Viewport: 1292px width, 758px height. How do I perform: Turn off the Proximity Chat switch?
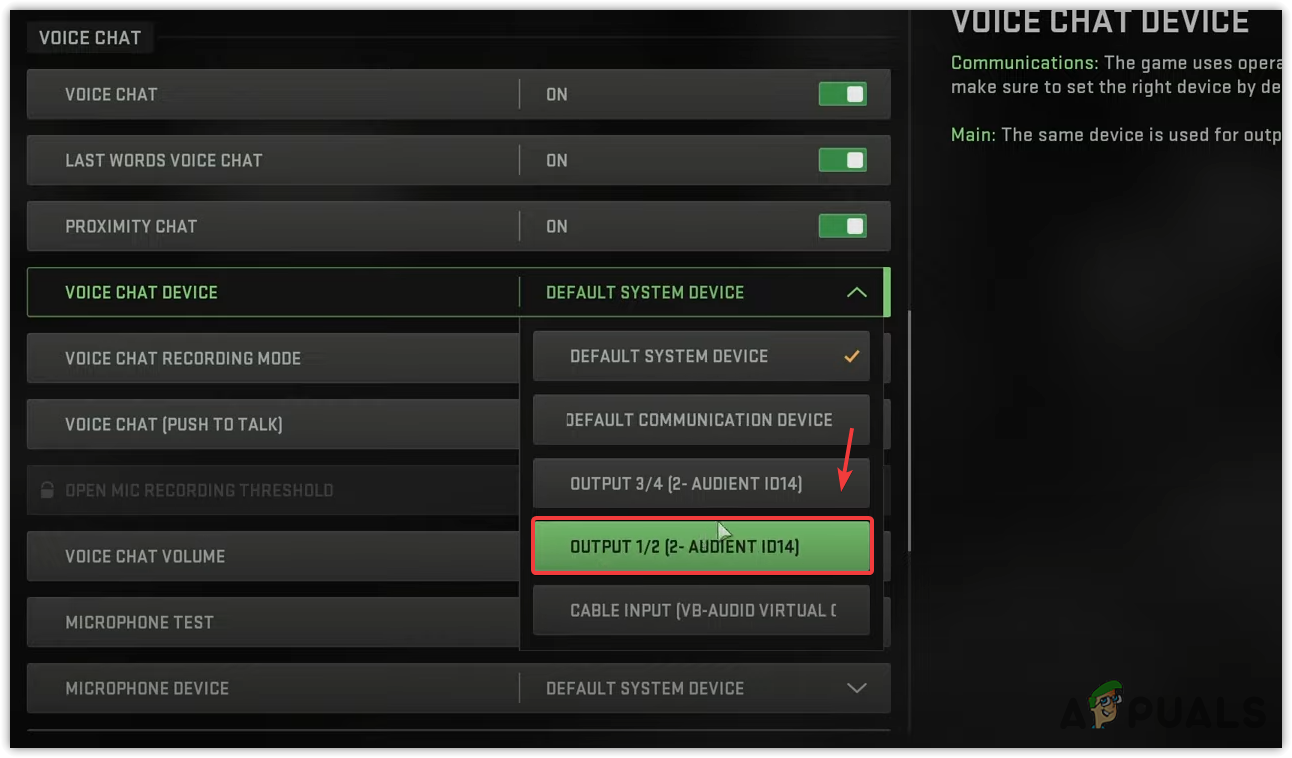[x=842, y=226]
